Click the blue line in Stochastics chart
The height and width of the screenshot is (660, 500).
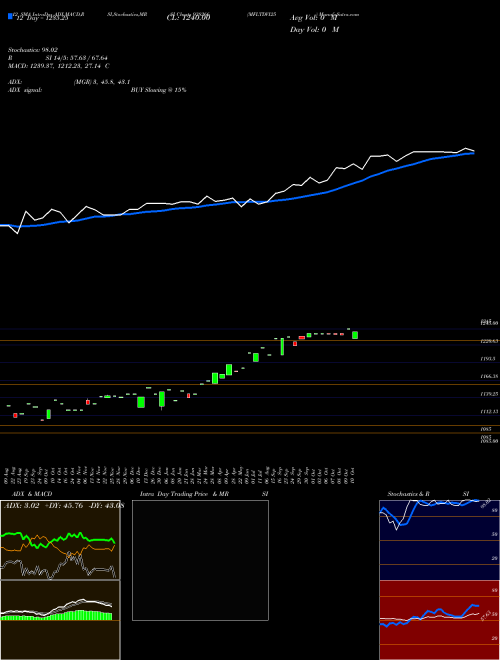[429, 512]
